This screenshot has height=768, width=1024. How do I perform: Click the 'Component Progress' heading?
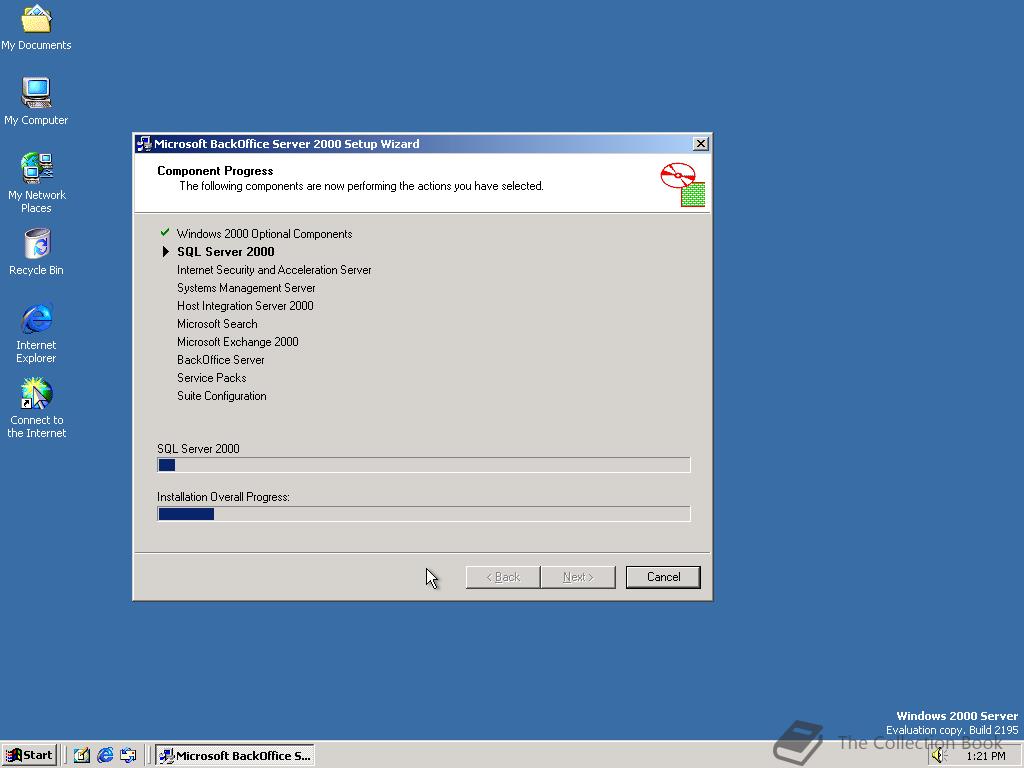(215, 170)
